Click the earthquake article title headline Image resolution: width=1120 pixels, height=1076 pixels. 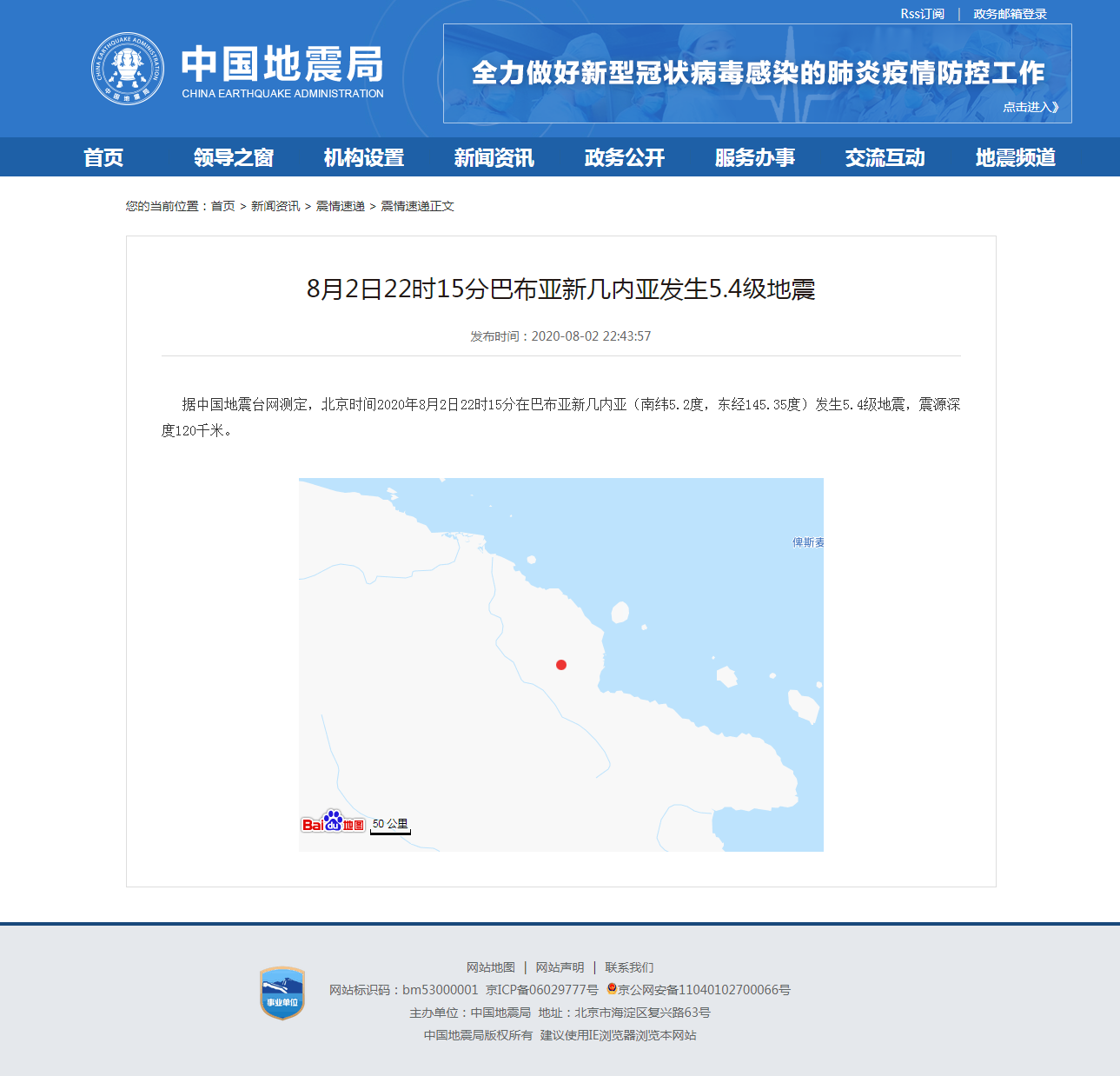pos(561,290)
